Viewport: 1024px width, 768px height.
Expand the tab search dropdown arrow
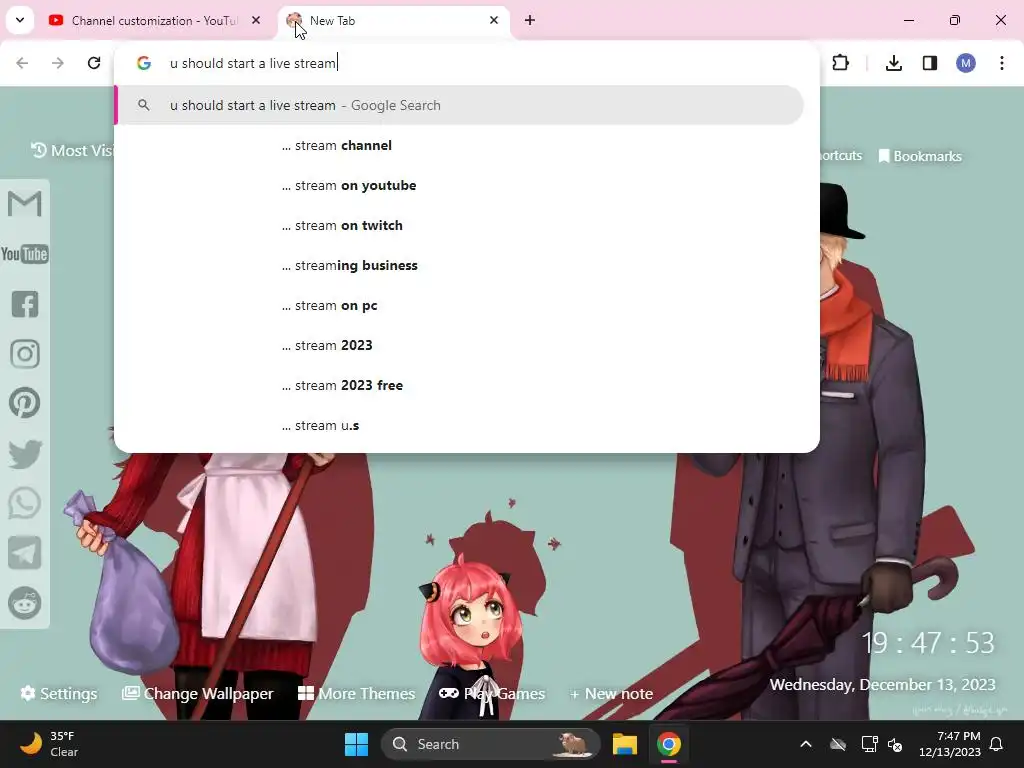pyautogui.click(x=20, y=20)
